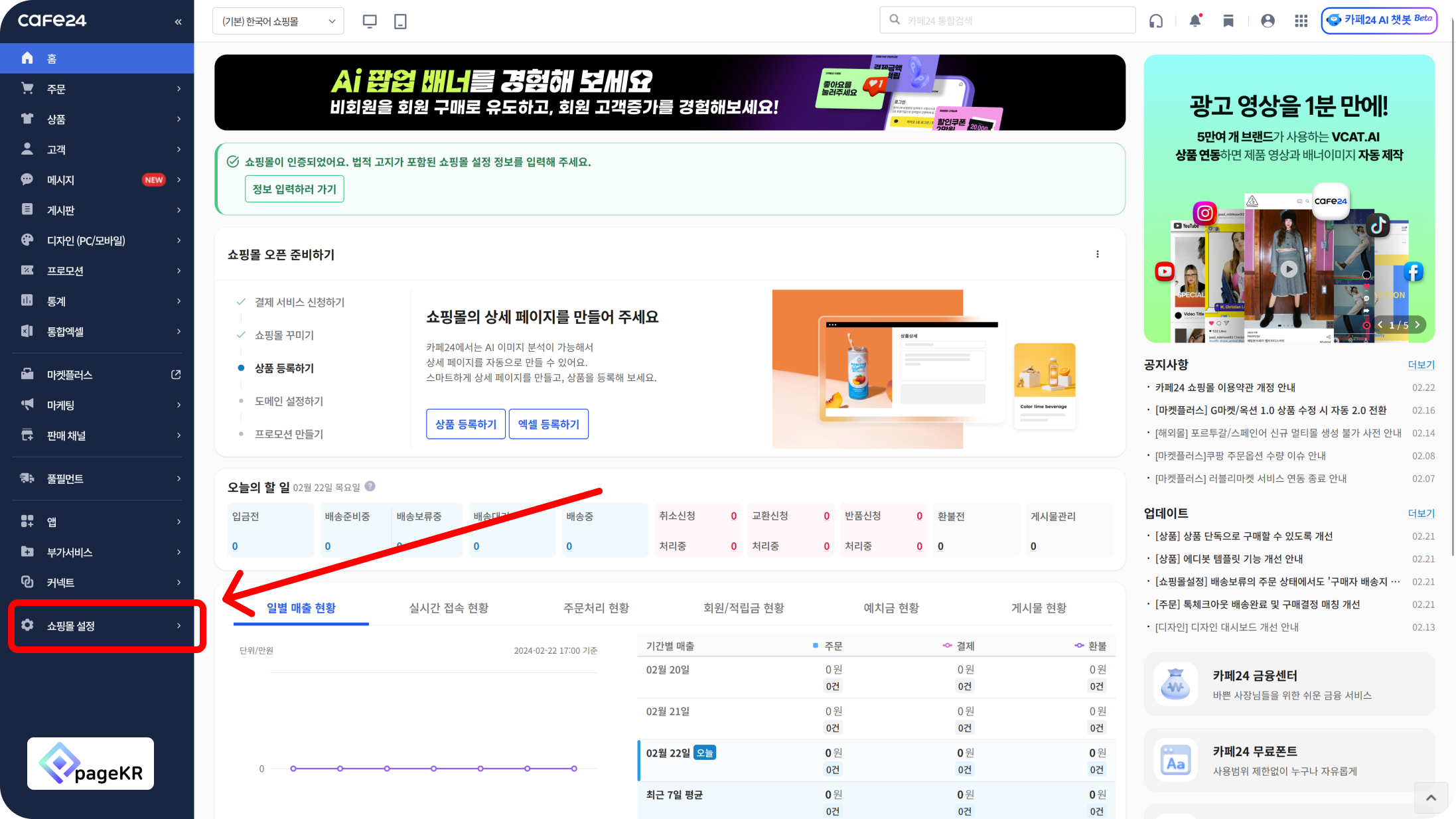Click 더보기 link next to 공지사항

click(x=1421, y=364)
